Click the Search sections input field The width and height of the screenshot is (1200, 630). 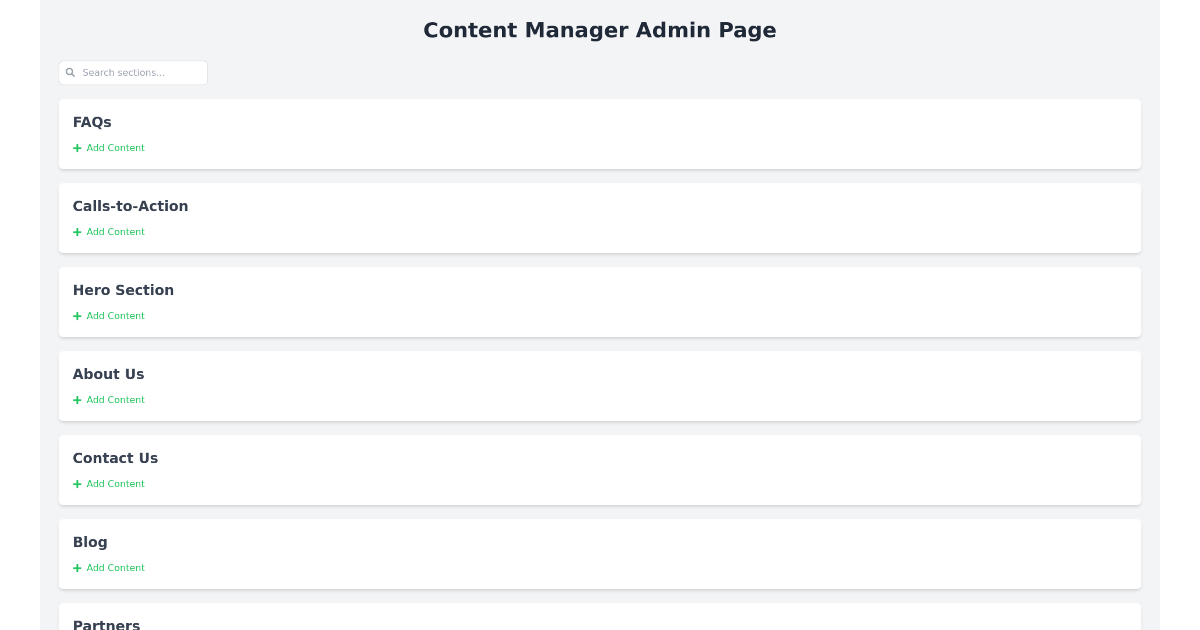[x=140, y=72]
